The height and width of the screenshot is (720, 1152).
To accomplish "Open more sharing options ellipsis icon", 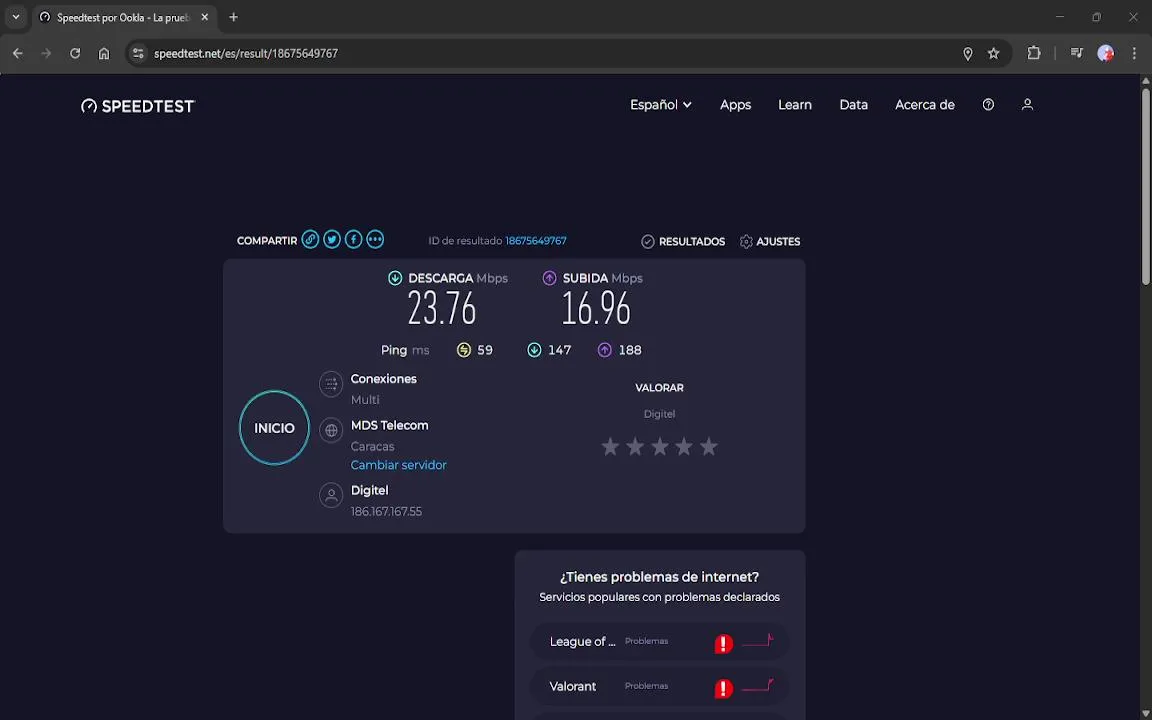I will (375, 240).
